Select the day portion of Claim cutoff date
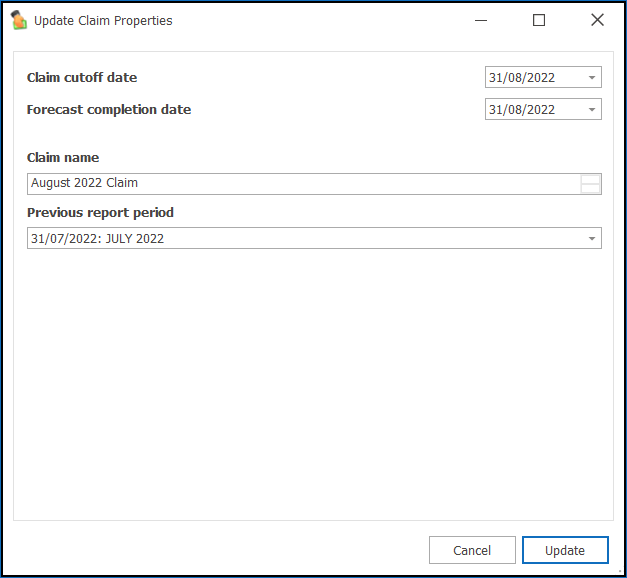 point(495,77)
